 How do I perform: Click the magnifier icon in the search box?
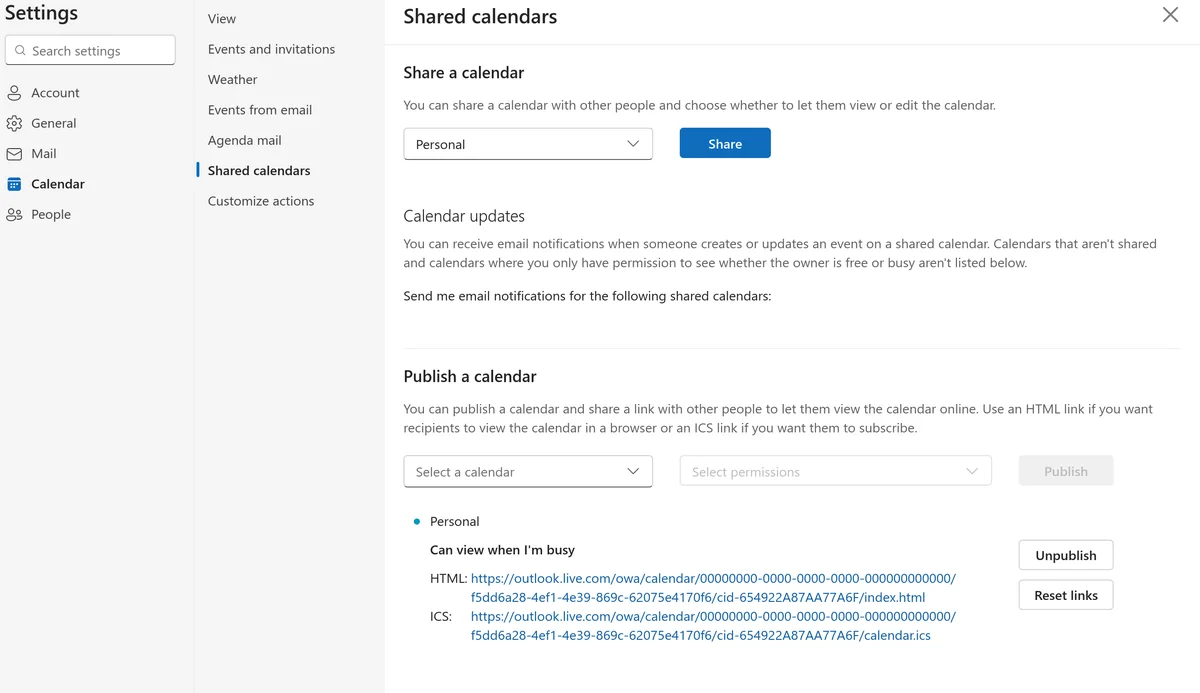tap(22, 50)
